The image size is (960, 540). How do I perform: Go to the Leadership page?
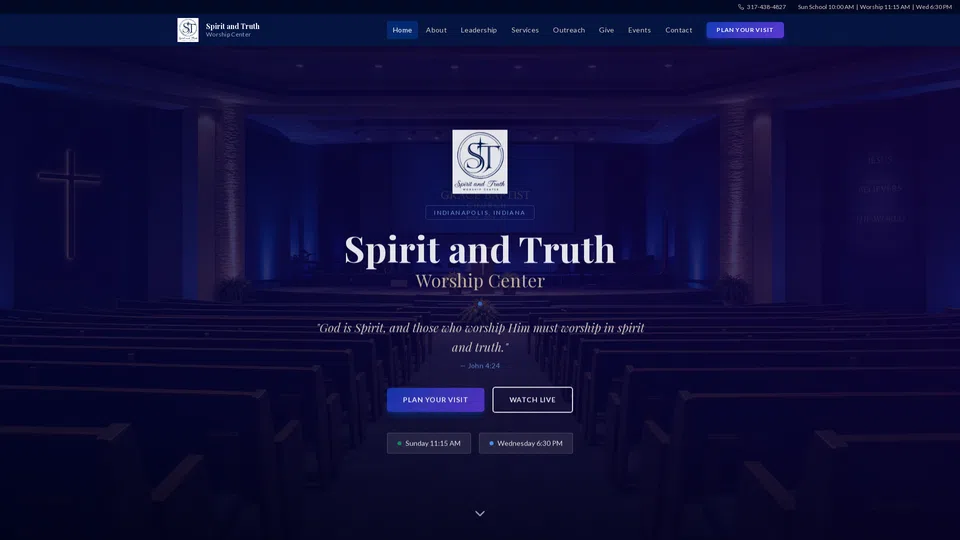[x=479, y=30]
